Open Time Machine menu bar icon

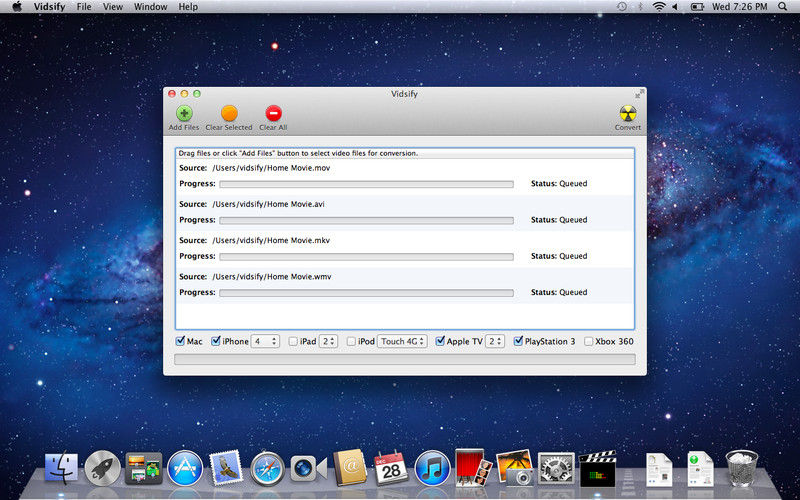pos(622,7)
